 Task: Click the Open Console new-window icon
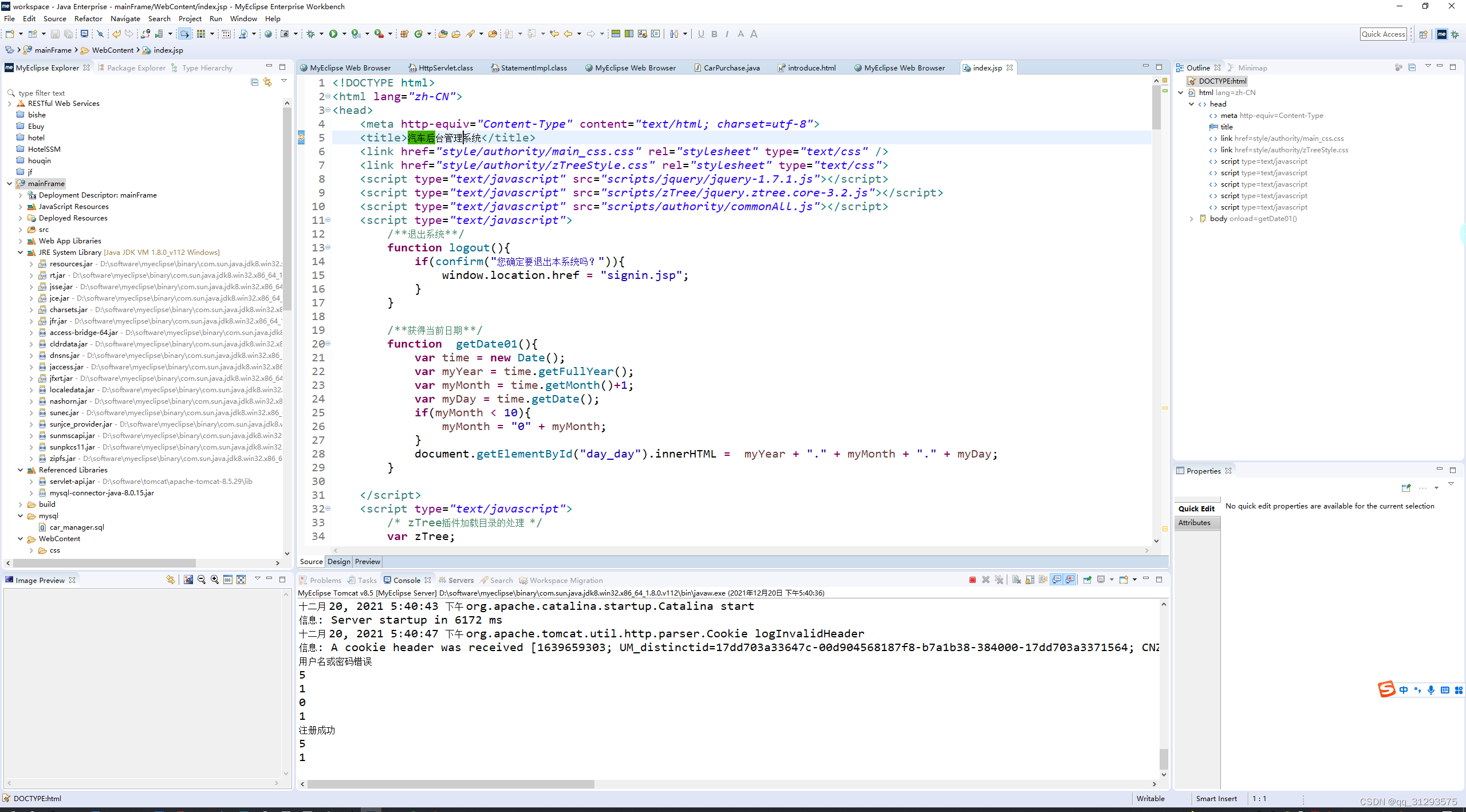click(x=1124, y=580)
